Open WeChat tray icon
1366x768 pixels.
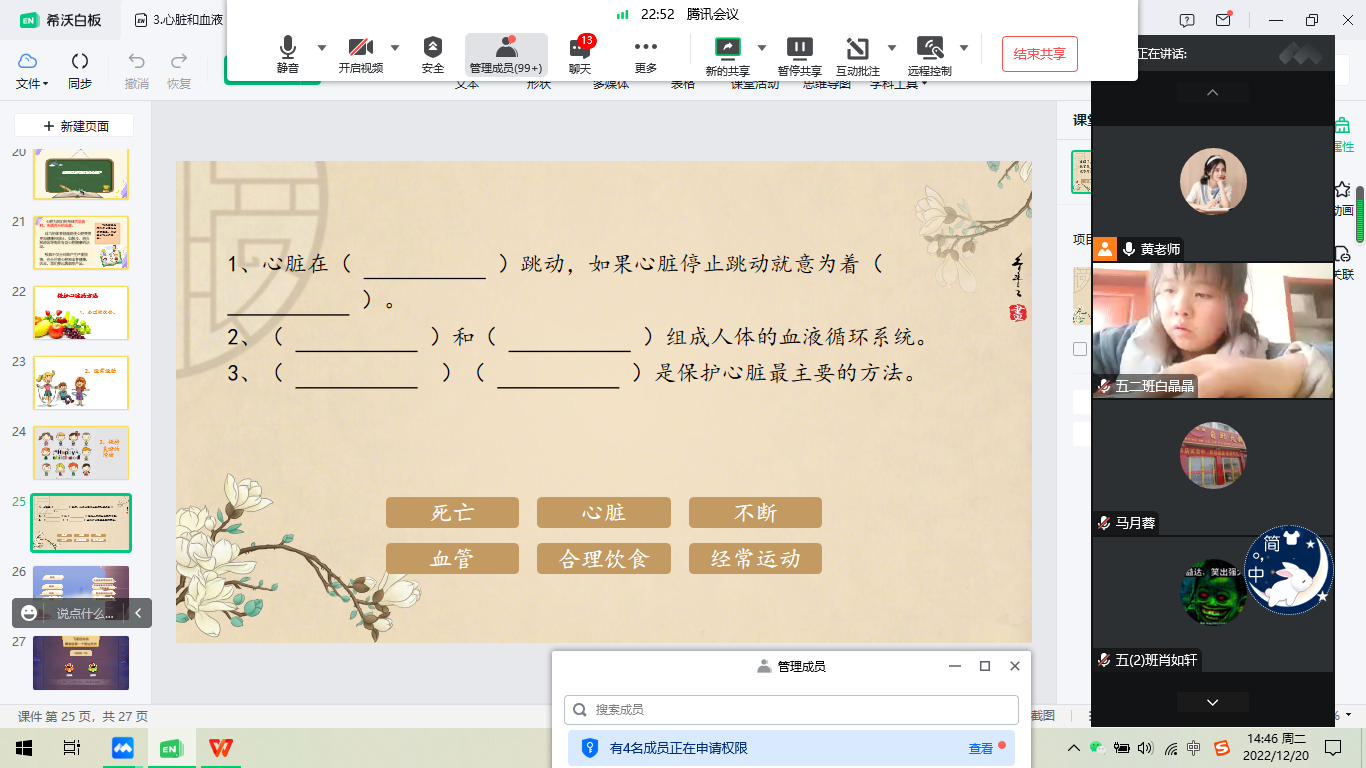click(x=1097, y=747)
